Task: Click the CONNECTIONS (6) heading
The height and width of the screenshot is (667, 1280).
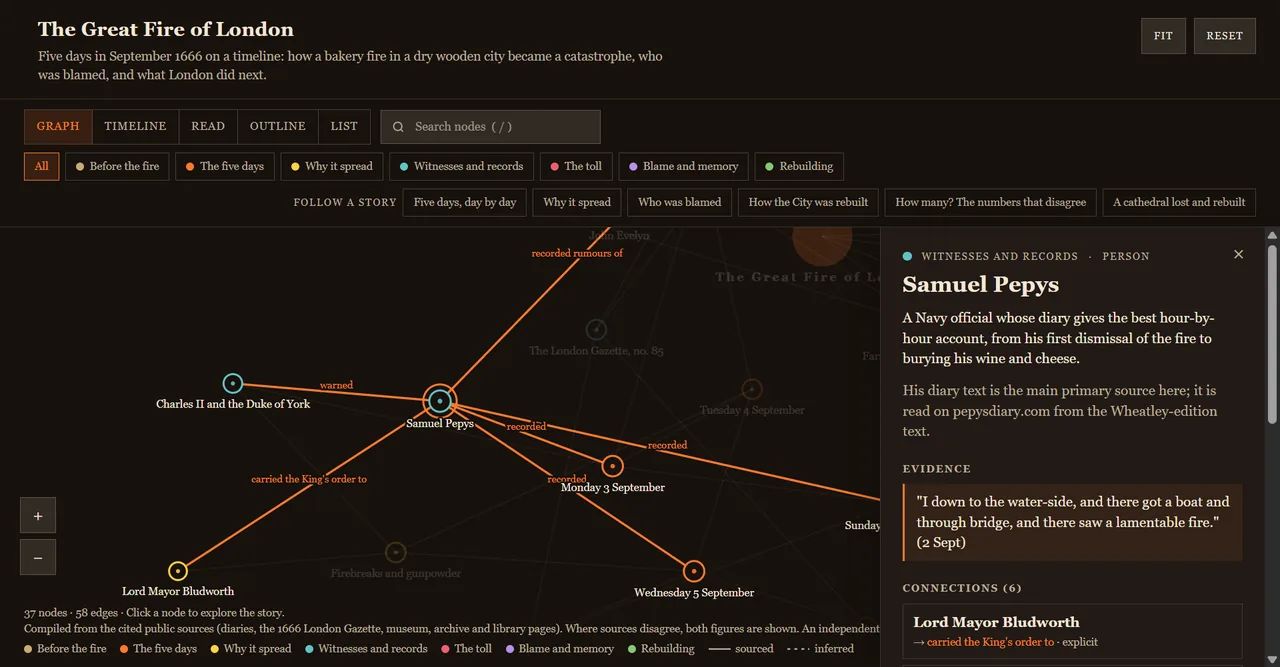Action: click(962, 588)
